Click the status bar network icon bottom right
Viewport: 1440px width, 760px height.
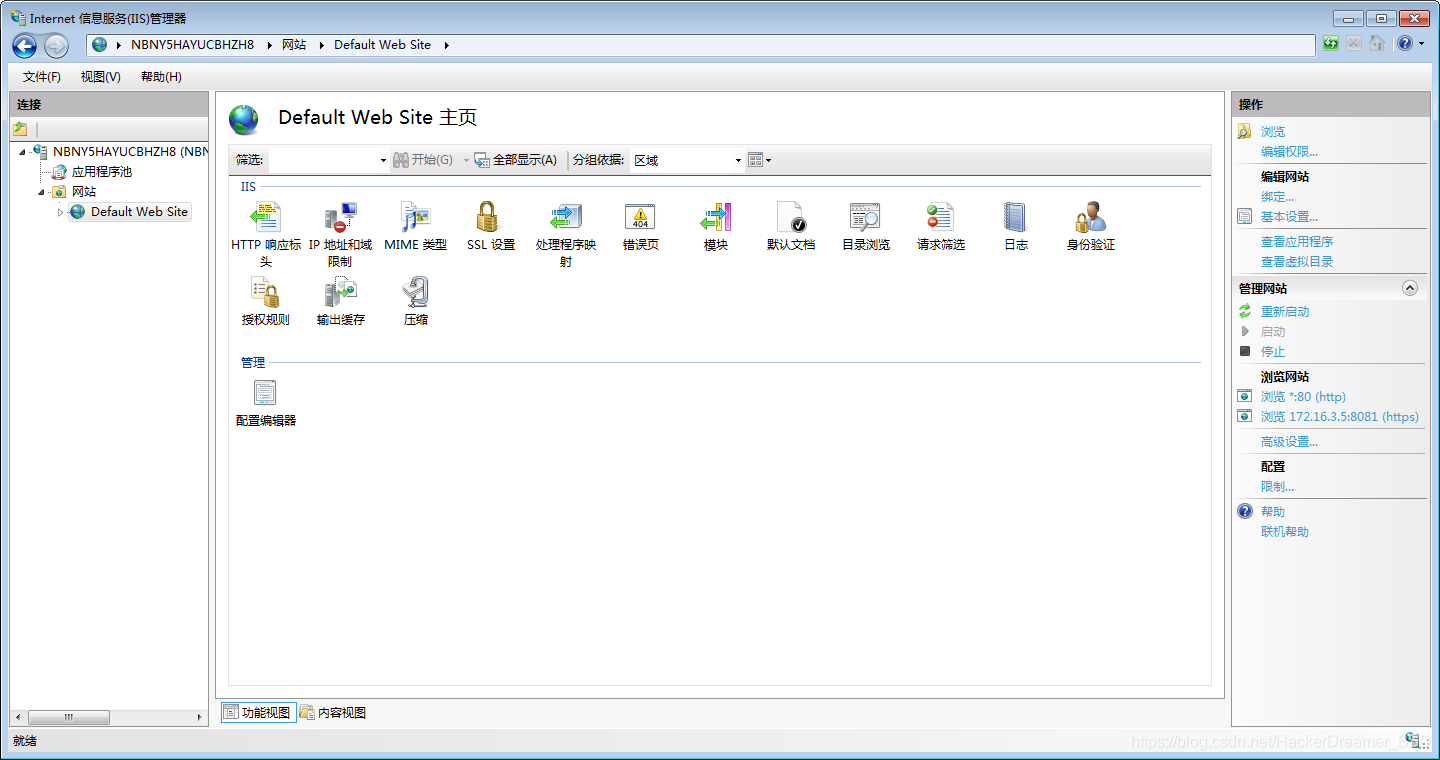click(1414, 740)
